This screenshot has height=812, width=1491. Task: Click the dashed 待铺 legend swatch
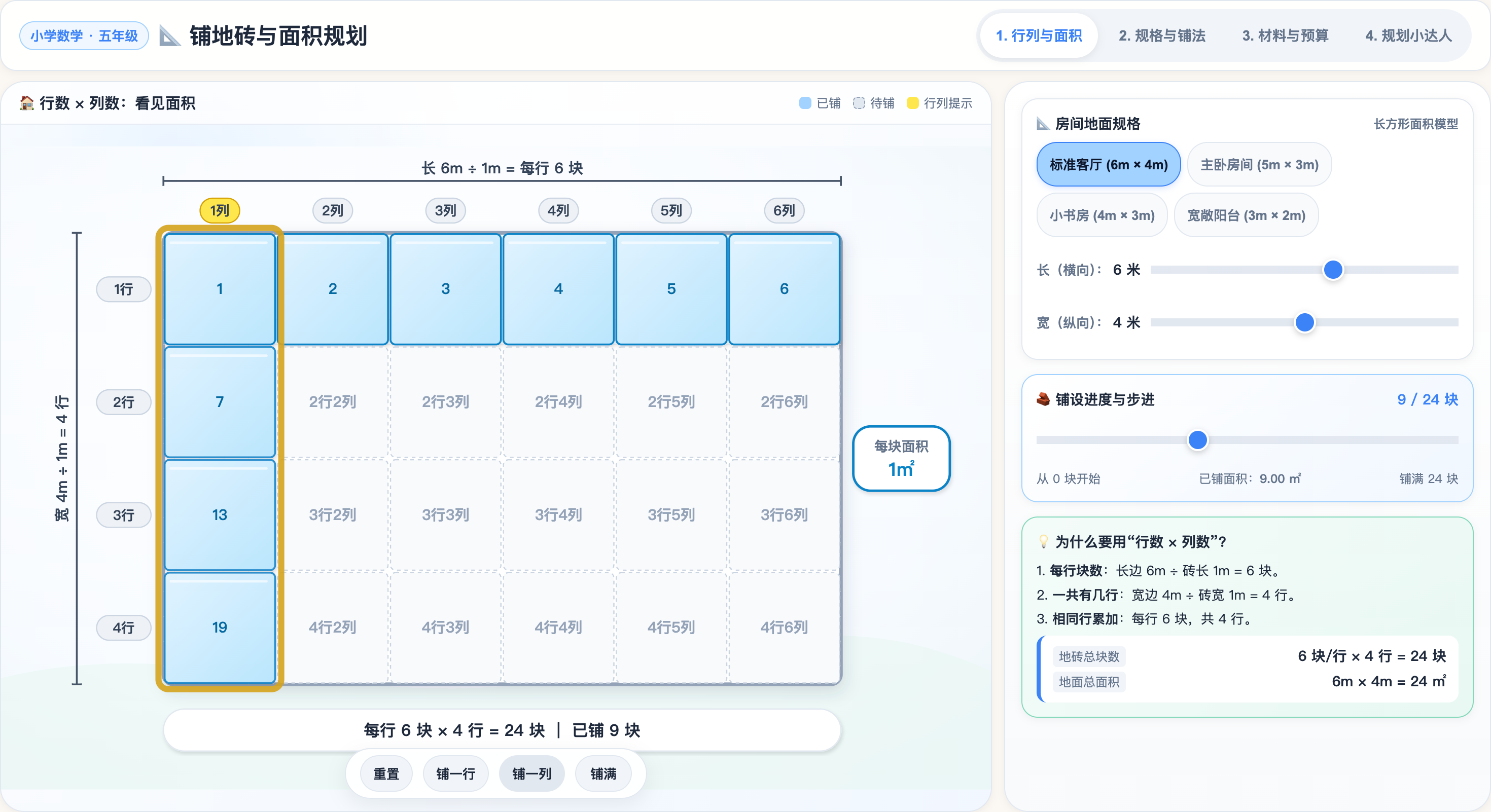coord(859,103)
